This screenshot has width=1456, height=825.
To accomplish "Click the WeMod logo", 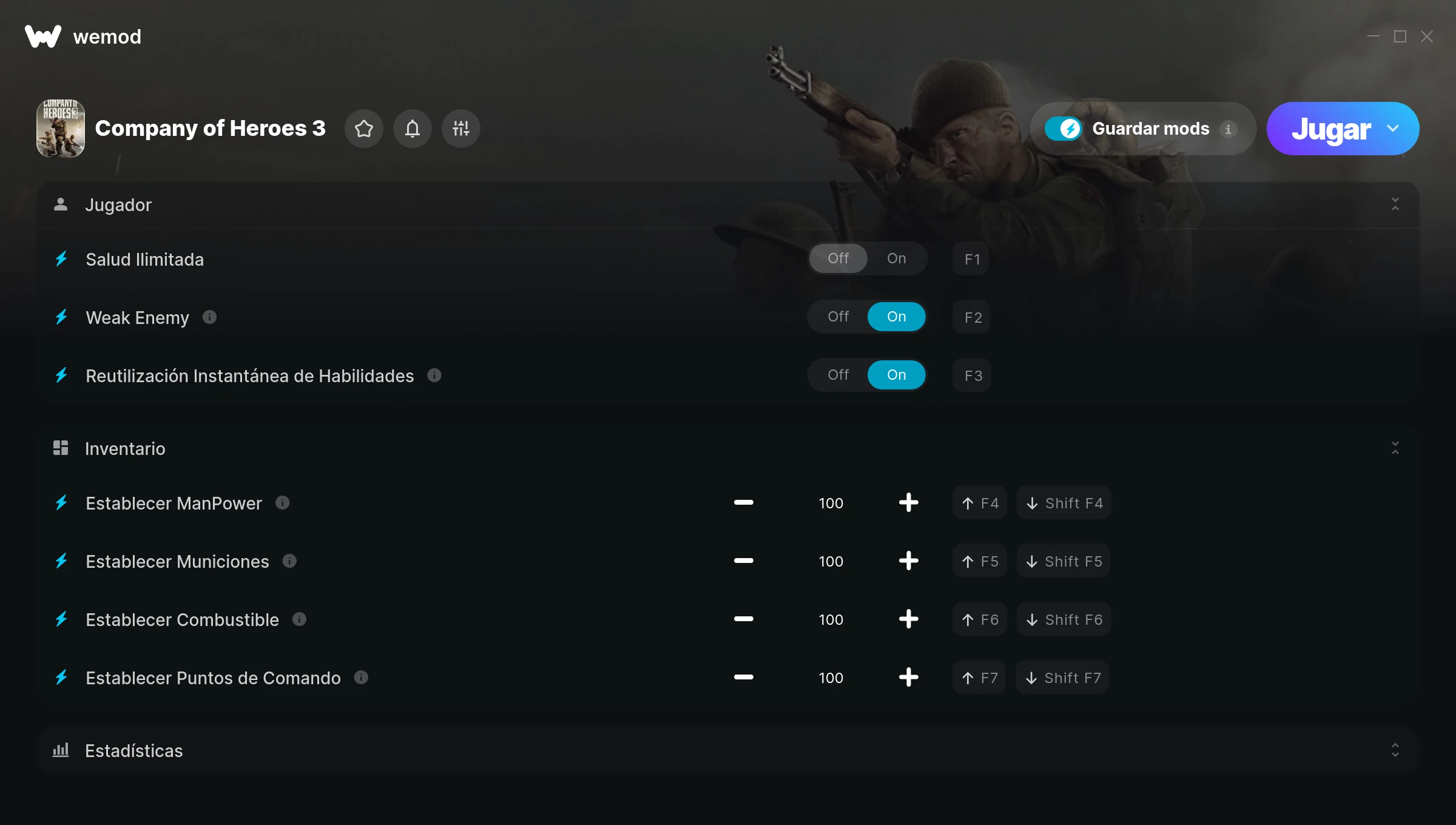I will click(x=43, y=36).
